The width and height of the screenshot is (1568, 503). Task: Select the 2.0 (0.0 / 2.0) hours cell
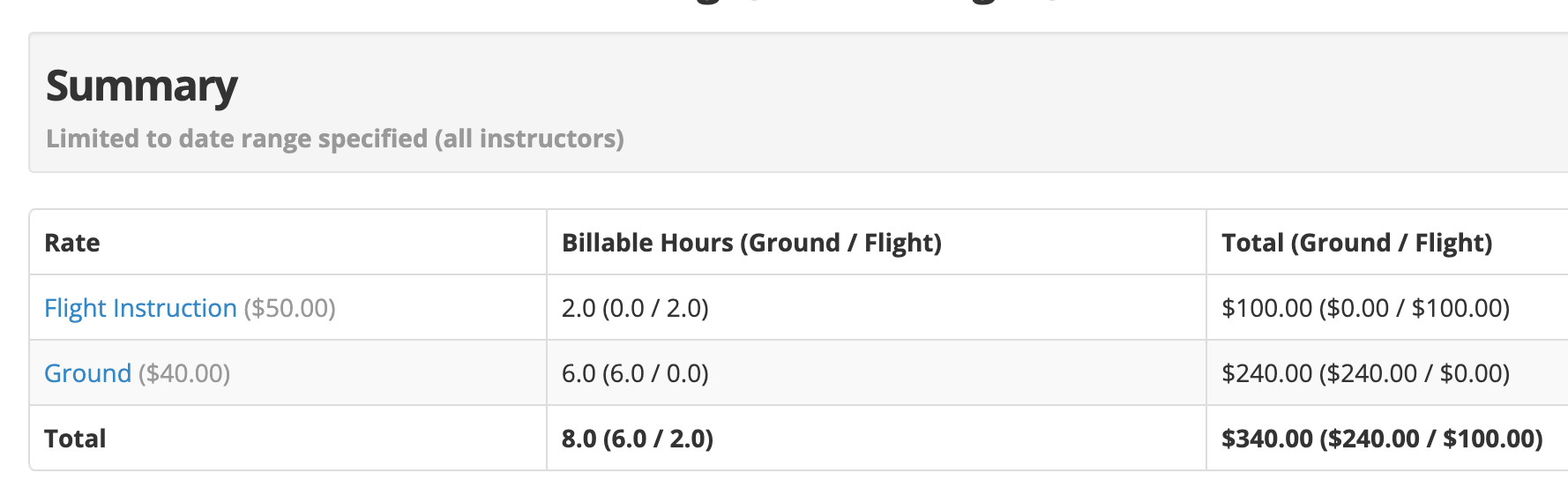point(635,308)
